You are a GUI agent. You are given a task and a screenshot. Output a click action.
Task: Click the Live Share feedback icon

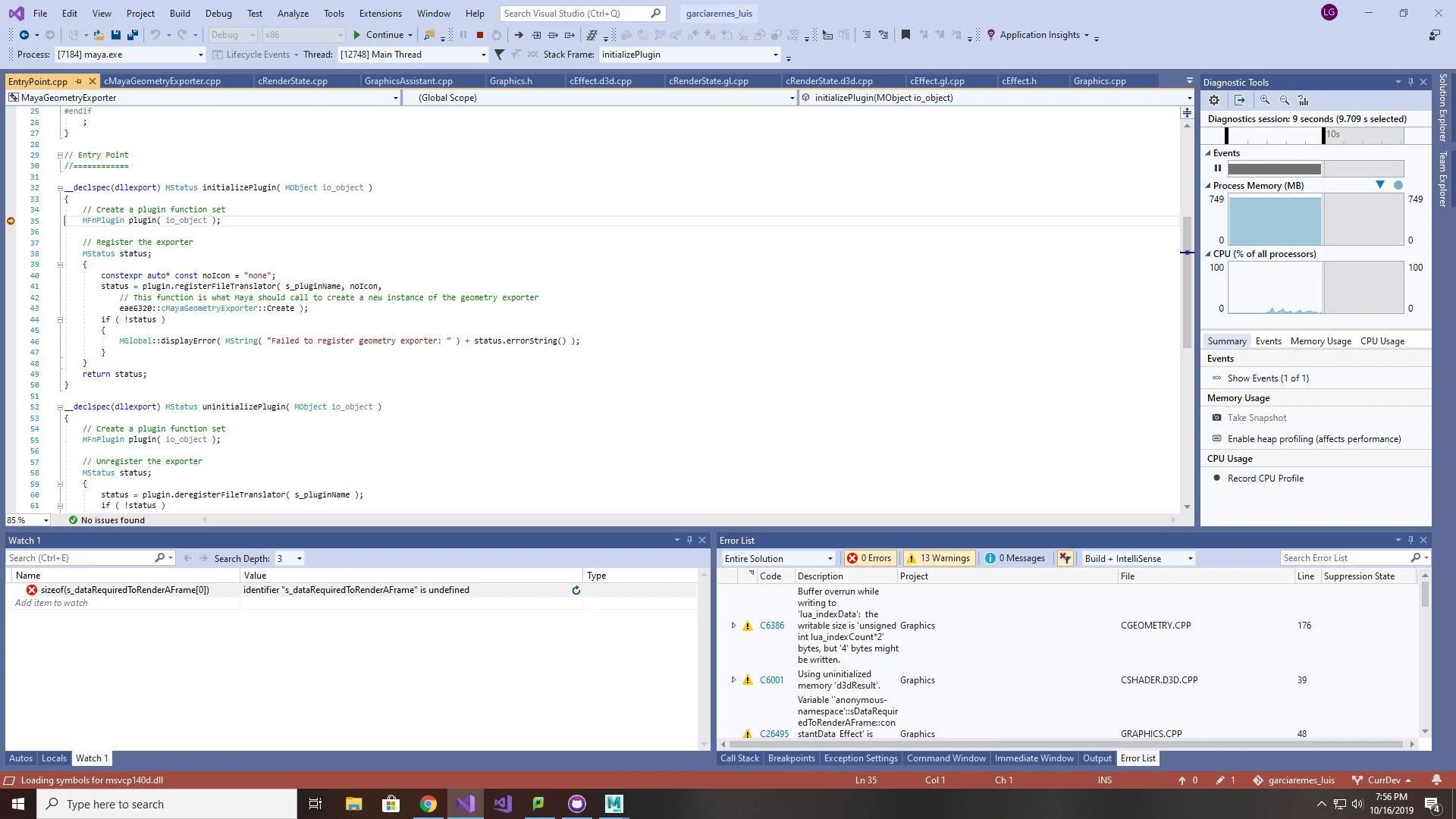1435,35
